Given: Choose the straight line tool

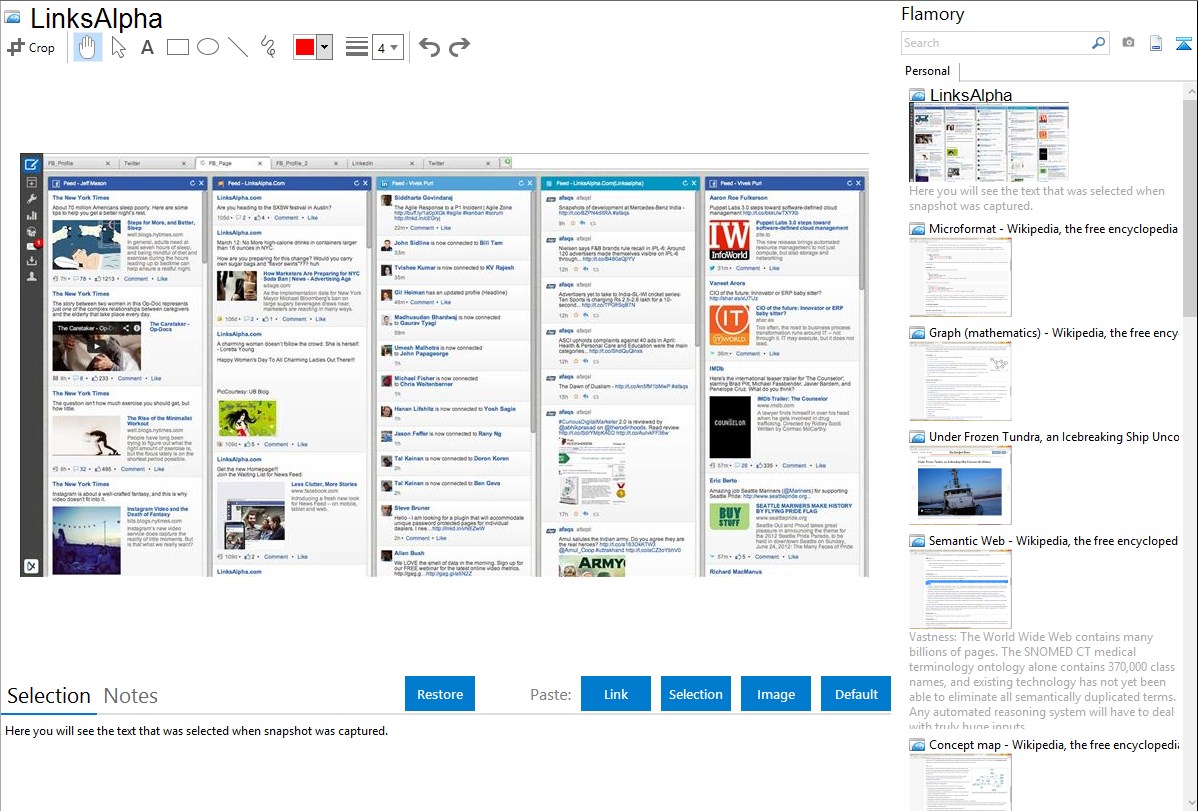Looking at the screenshot, I should pyautogui.click(x=238, y=47).
